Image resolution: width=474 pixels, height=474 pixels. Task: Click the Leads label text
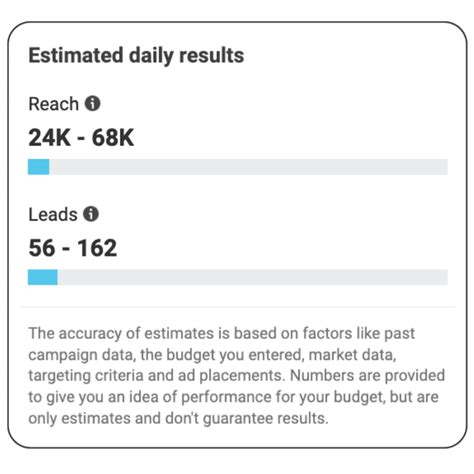53,214
